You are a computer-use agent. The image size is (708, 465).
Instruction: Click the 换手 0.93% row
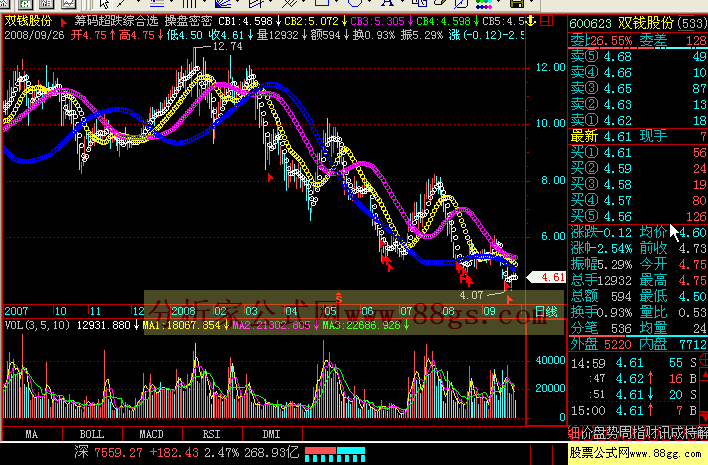click(x=601, y=312)
